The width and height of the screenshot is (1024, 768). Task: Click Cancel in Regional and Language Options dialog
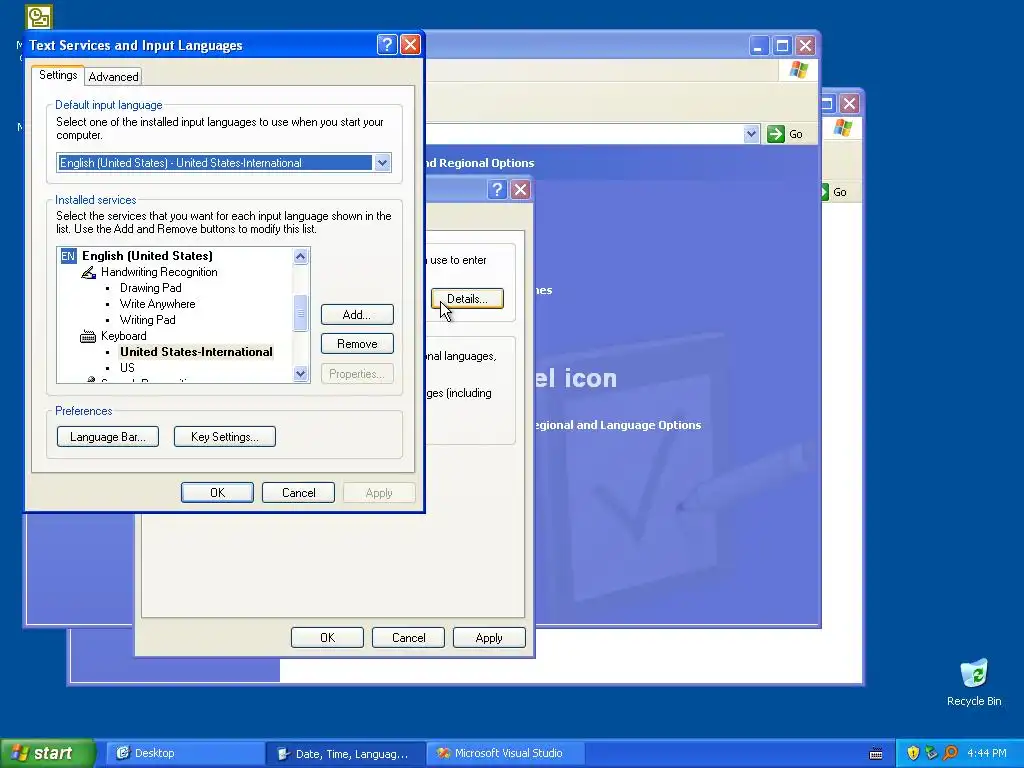coord(408,638)
